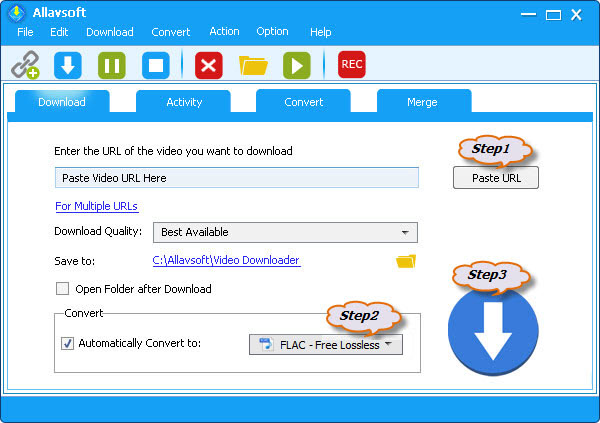Open the Action menu

coord(224,31)
